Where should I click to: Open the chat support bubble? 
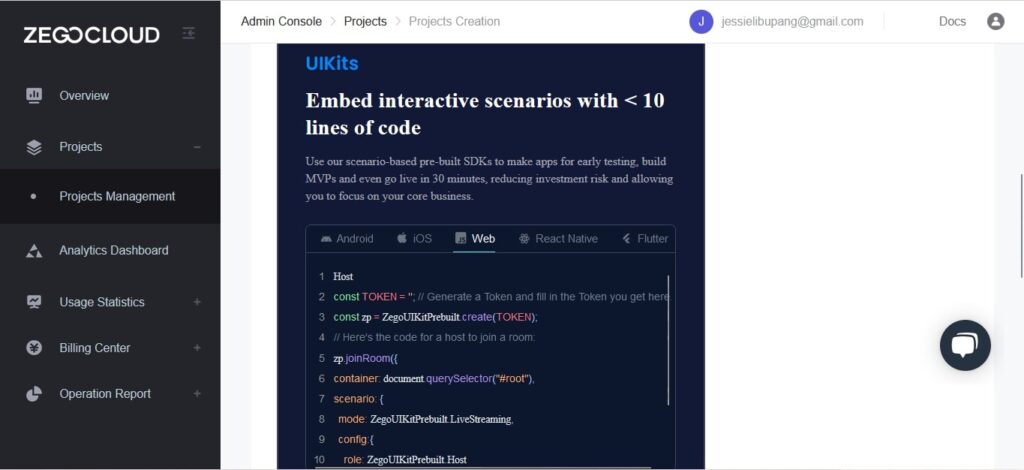click(x=965, y=345)
